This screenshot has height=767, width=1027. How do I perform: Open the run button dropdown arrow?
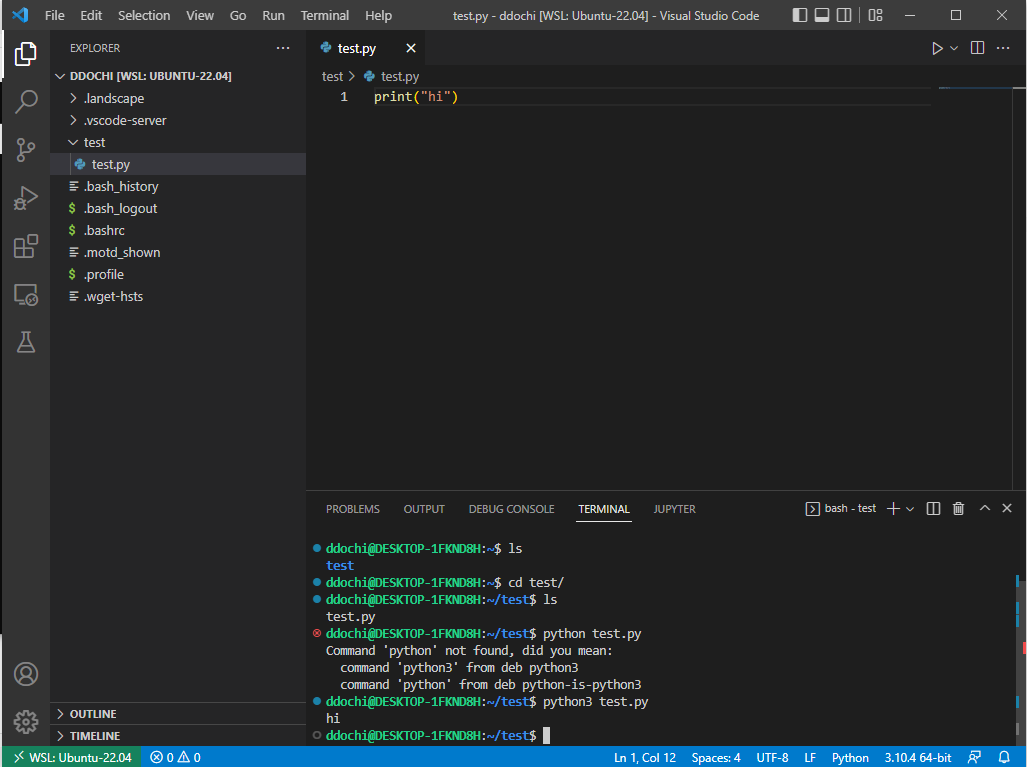click(x=954, y=48)
